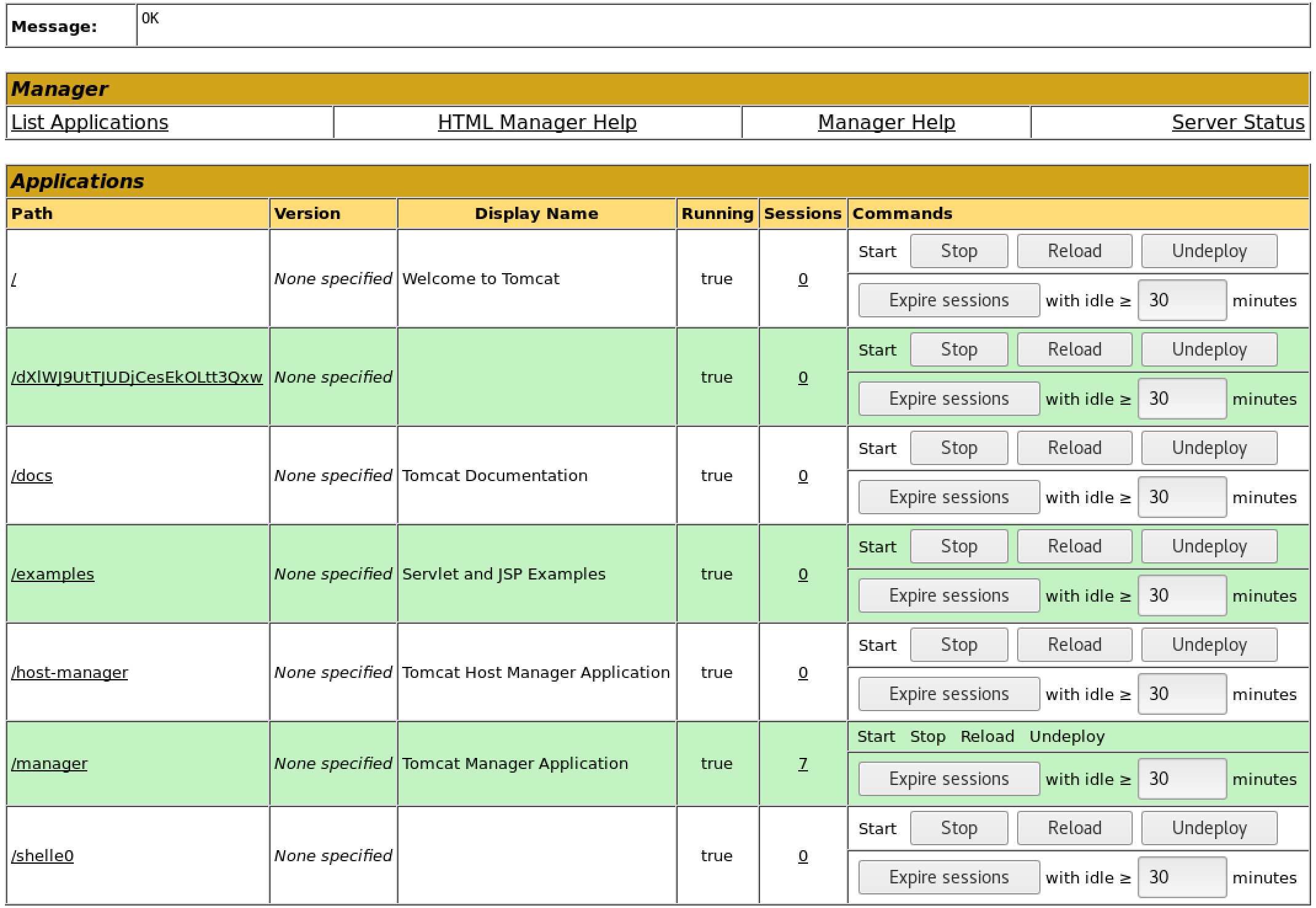Click the Display Name column header
This screenshot has height=908, width=1316.
tap(536, 213)
